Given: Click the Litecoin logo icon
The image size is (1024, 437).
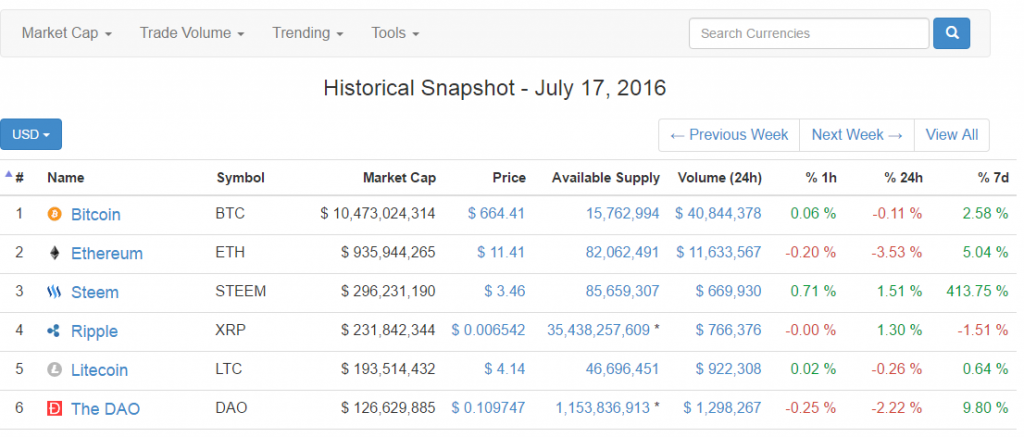Looking at the screenshot, I should [x=54, y=370].
